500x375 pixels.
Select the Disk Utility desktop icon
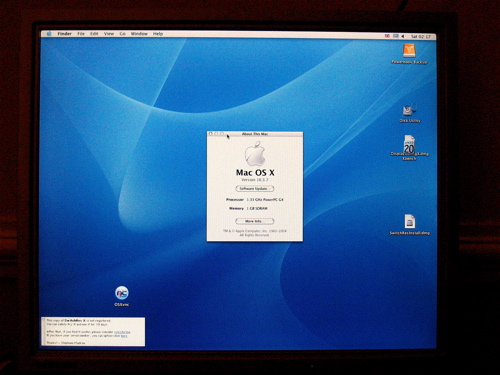coord(410,110)
